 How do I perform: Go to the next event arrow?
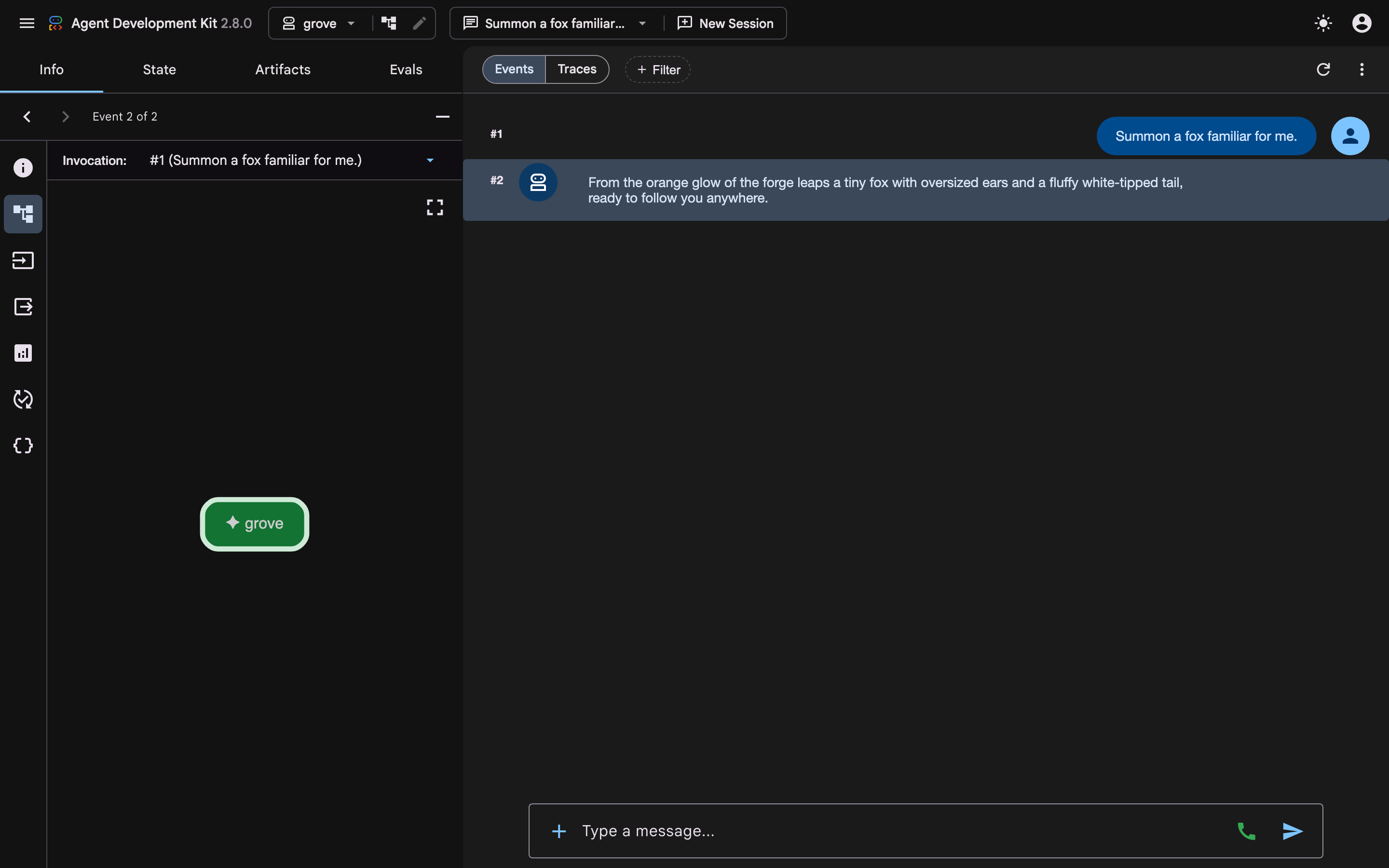click(66, 117)
